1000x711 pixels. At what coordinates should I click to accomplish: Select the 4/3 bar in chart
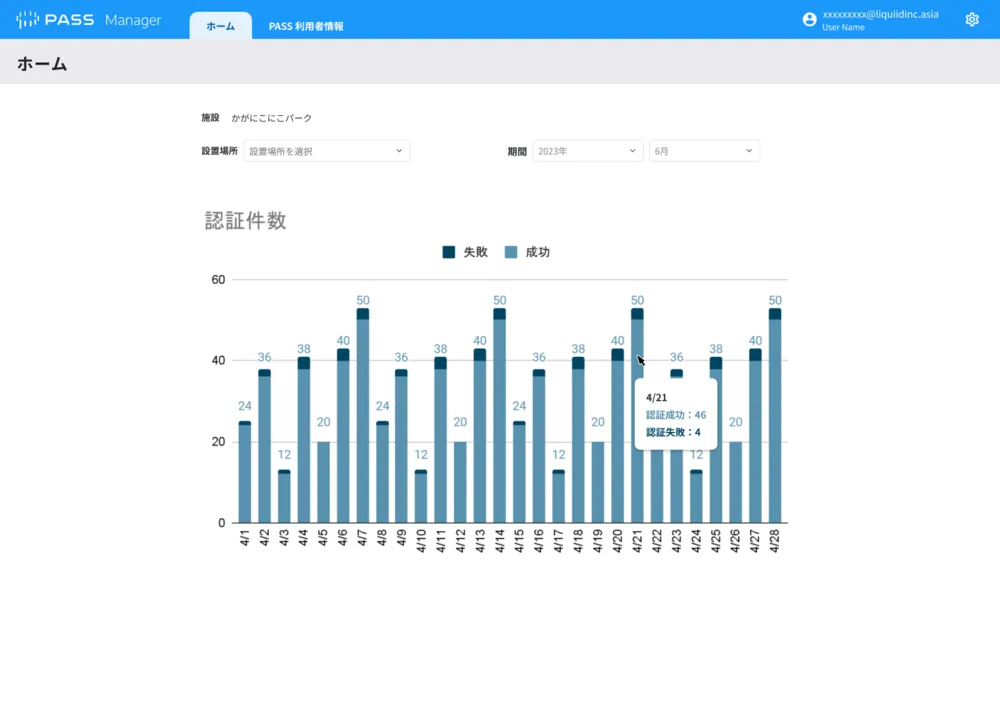pyautogui.click(x=284, y=498)
